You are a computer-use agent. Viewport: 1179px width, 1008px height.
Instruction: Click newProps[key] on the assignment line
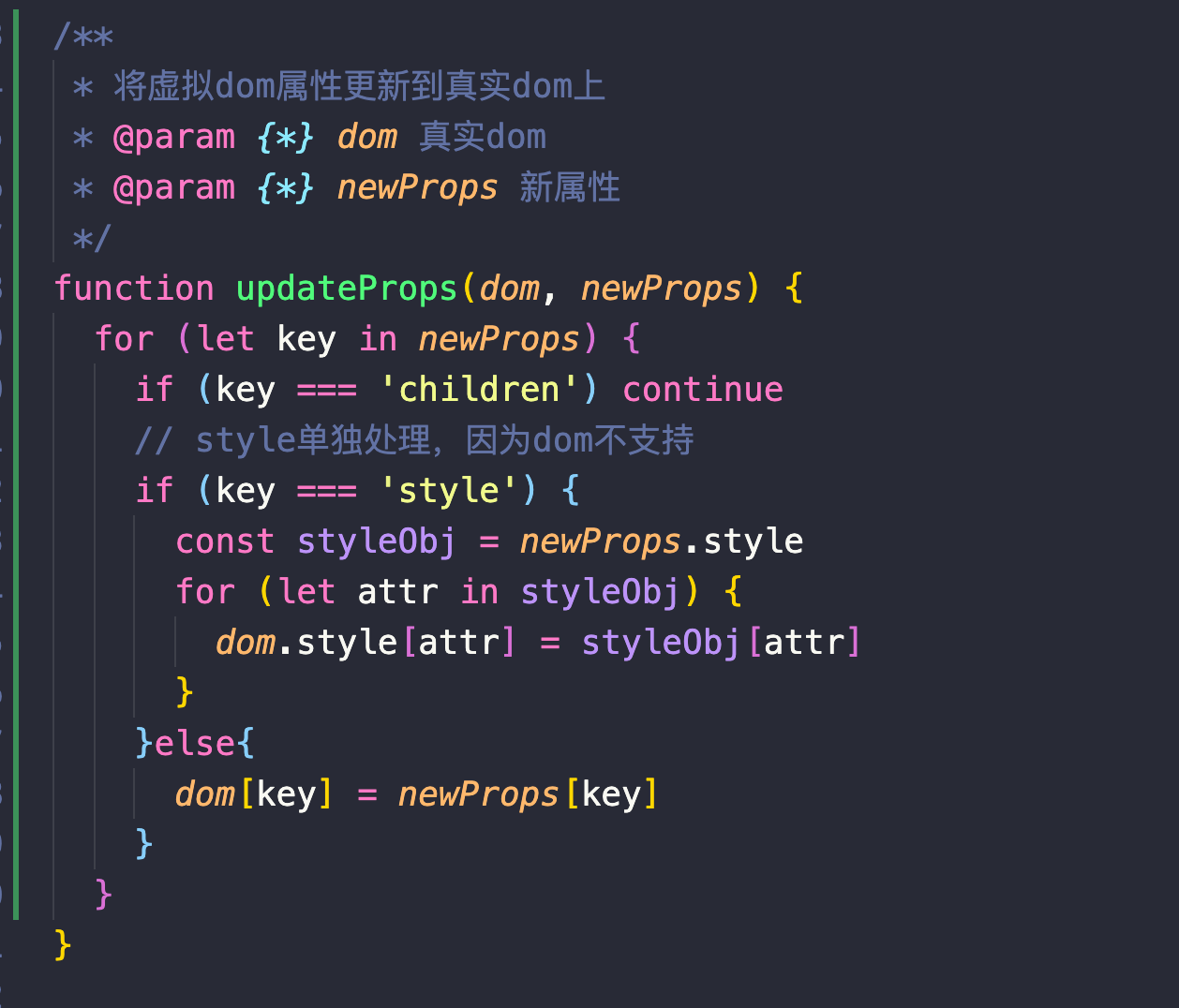(x=529, y=794)
